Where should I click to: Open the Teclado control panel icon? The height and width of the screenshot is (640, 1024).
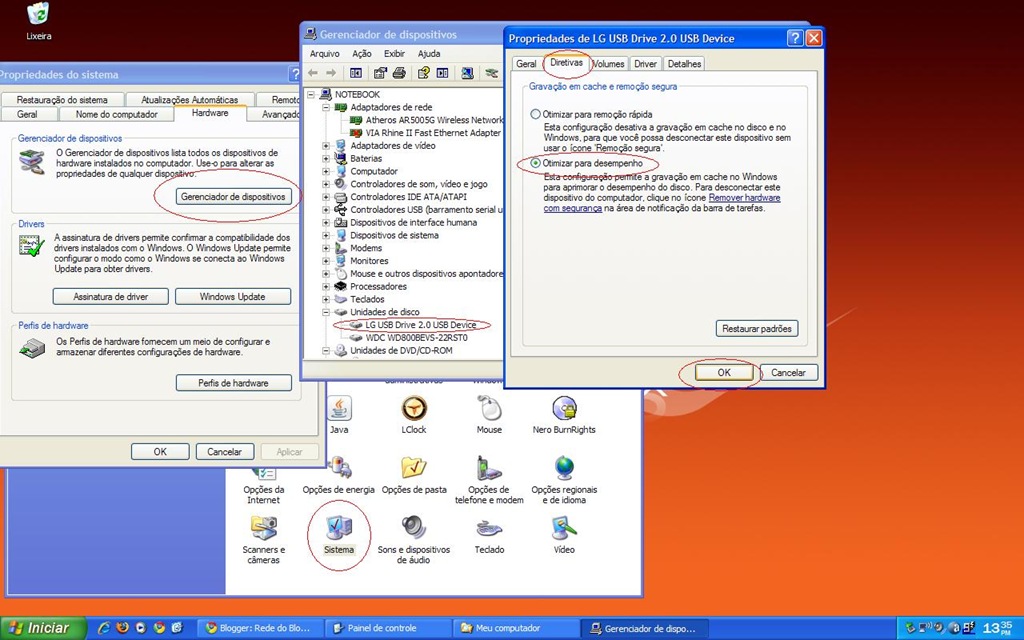pos(489,535)
